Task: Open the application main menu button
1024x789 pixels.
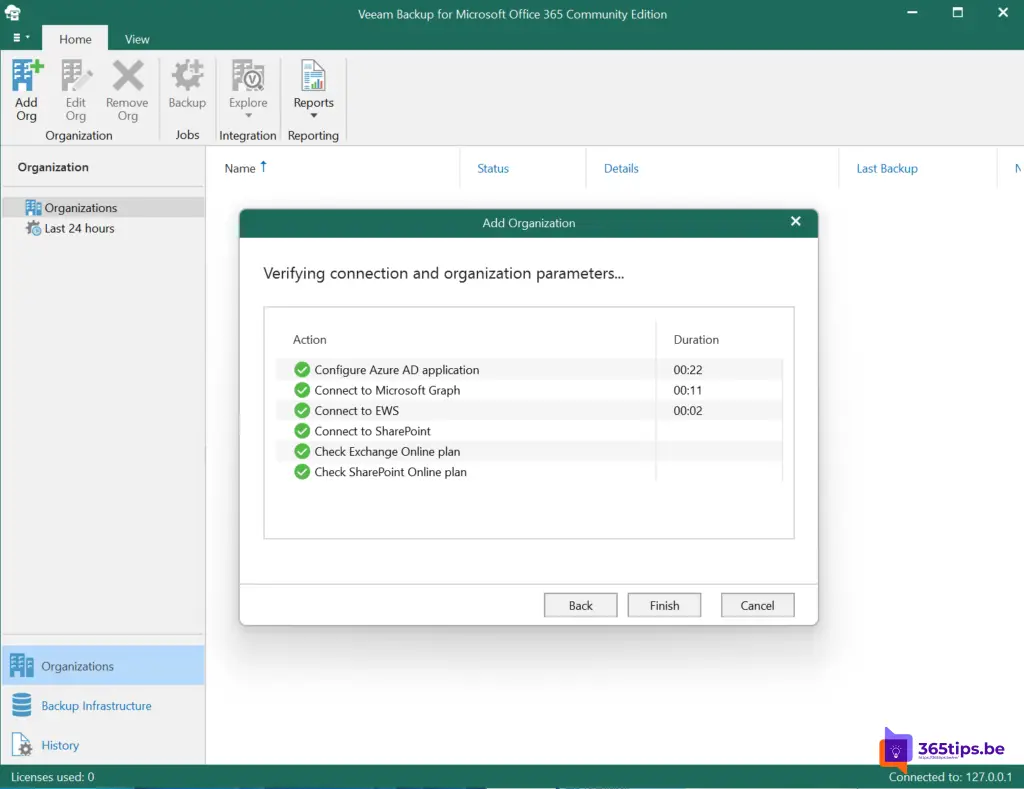Action: coord(20,38)
